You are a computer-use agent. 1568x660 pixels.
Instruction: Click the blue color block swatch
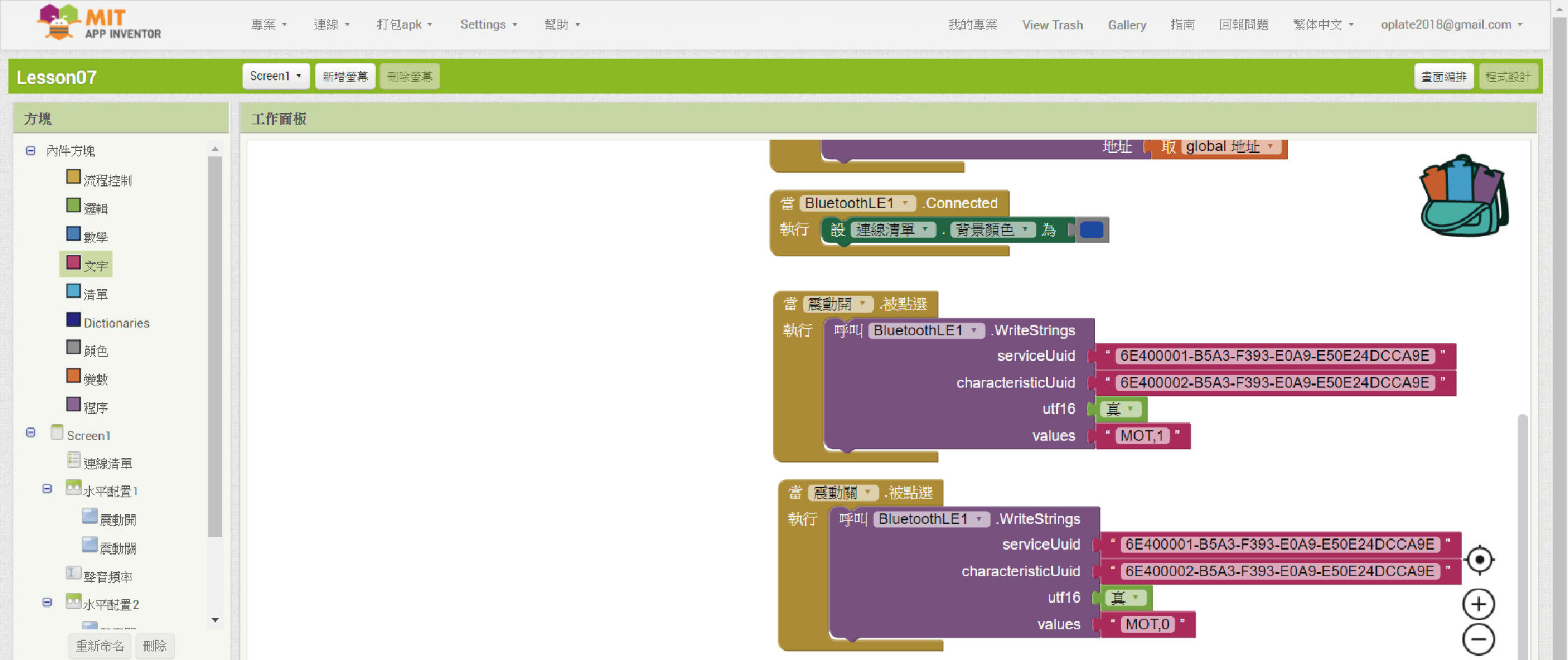[x=1091, y=230]
